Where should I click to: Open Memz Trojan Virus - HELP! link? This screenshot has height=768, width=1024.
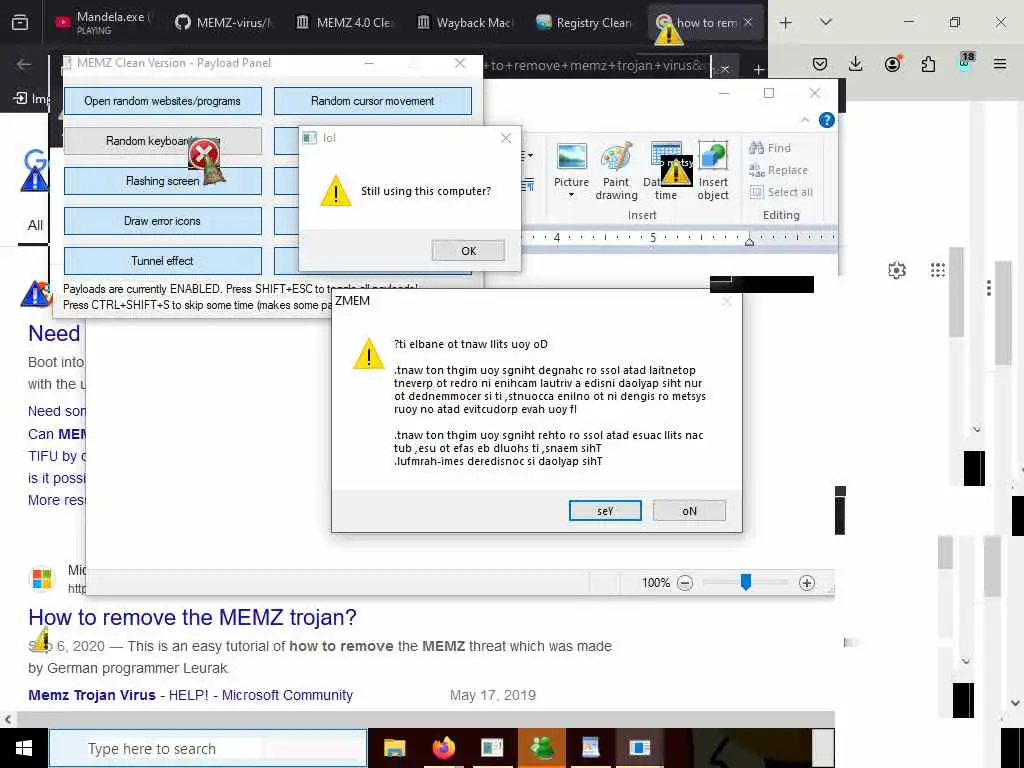190,695
